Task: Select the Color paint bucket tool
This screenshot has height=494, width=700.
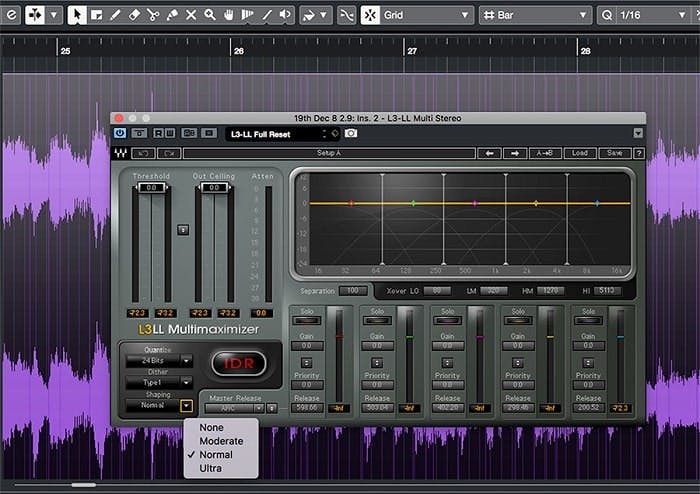Action: (x=309, y=15)
